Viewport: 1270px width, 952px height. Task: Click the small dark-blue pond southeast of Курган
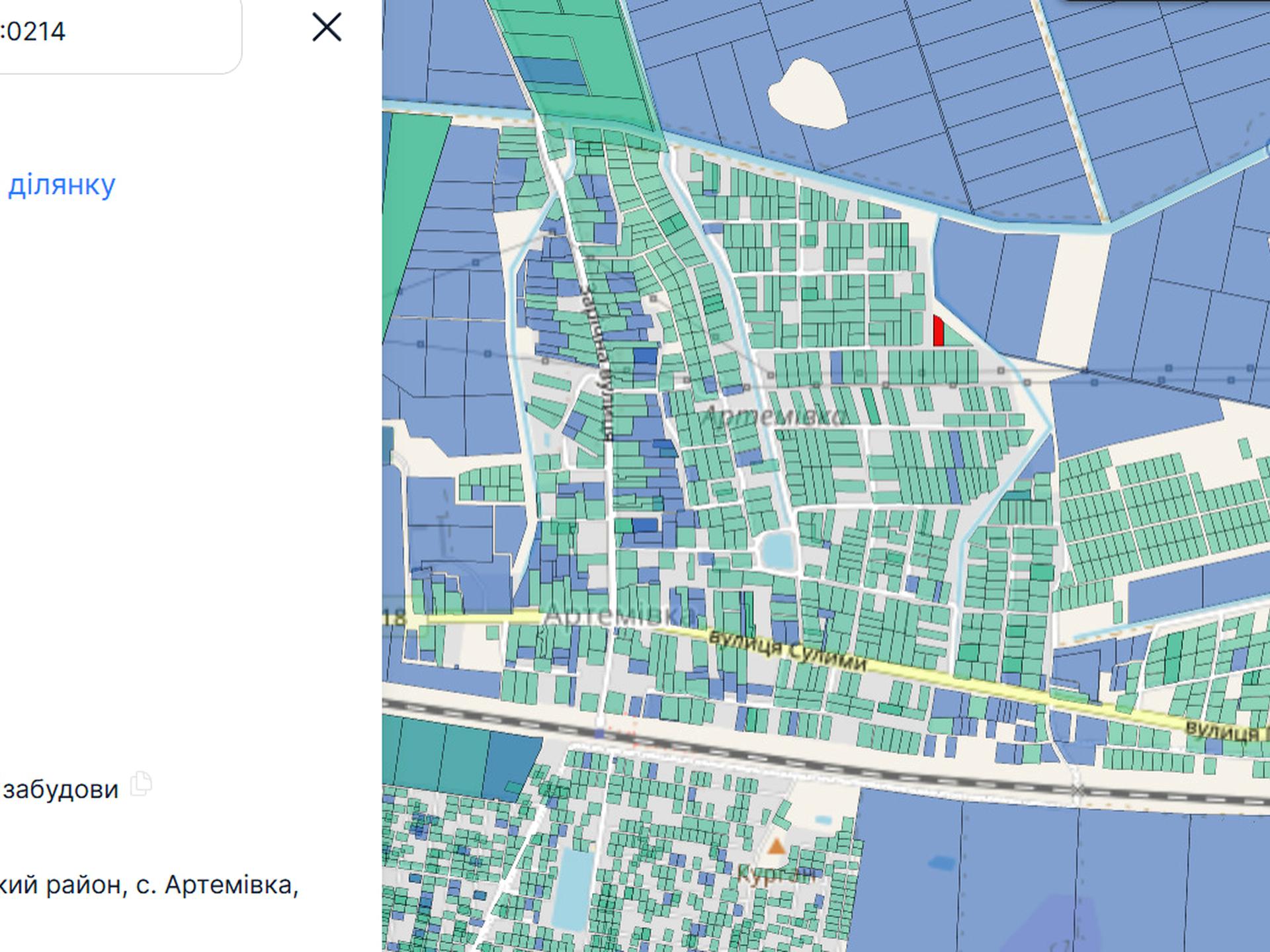click(x=941, y=863)
